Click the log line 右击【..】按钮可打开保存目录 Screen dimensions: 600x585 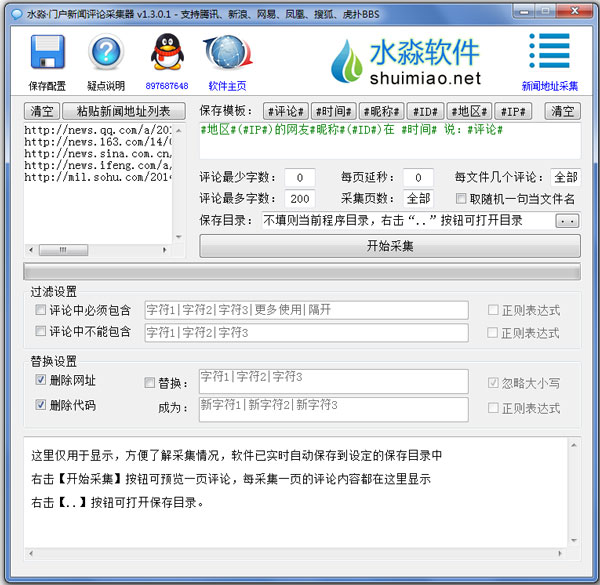[117, 502]
